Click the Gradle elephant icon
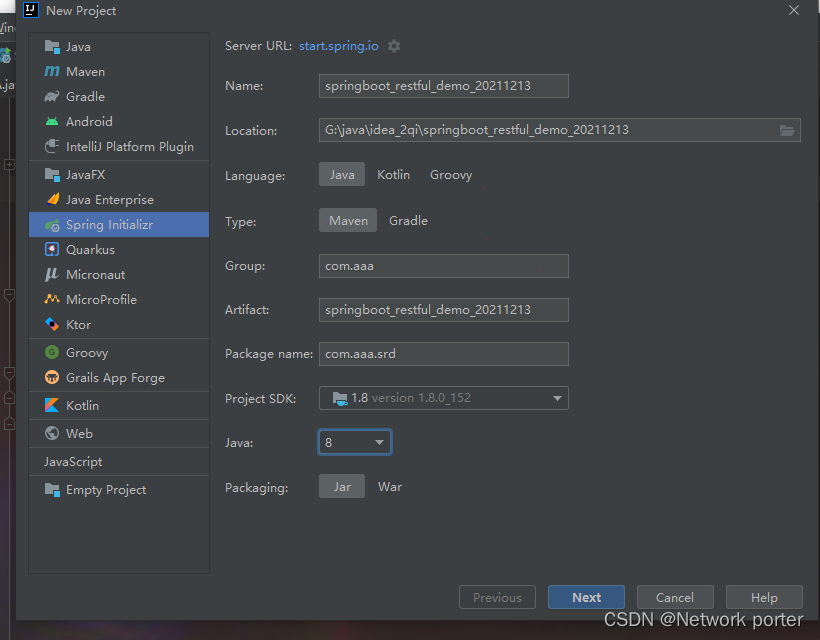This screenshot has height=640, width=820. (52, 96)
